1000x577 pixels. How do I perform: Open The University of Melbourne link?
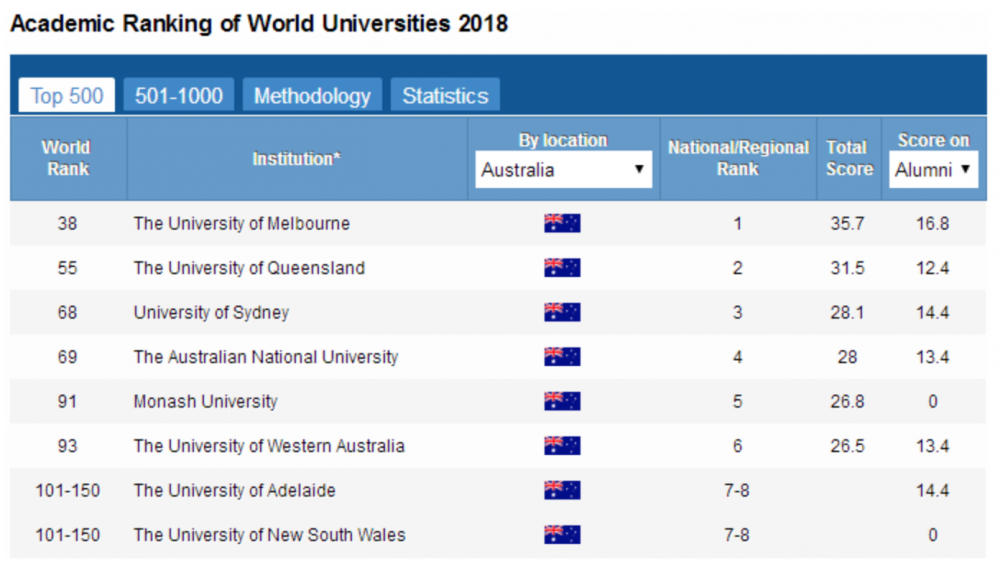[242, 224]
